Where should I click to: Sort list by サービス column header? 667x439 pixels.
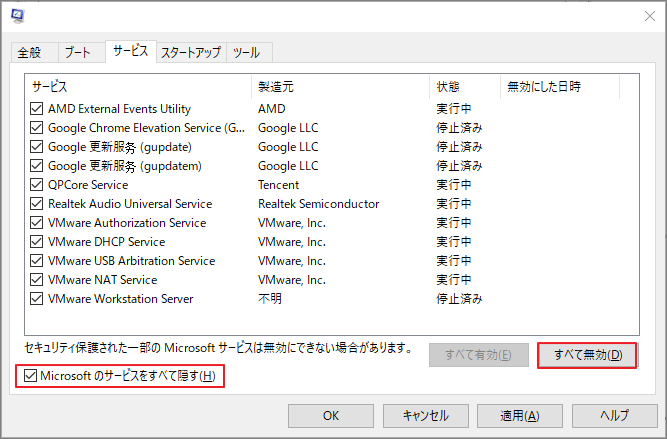138,87
